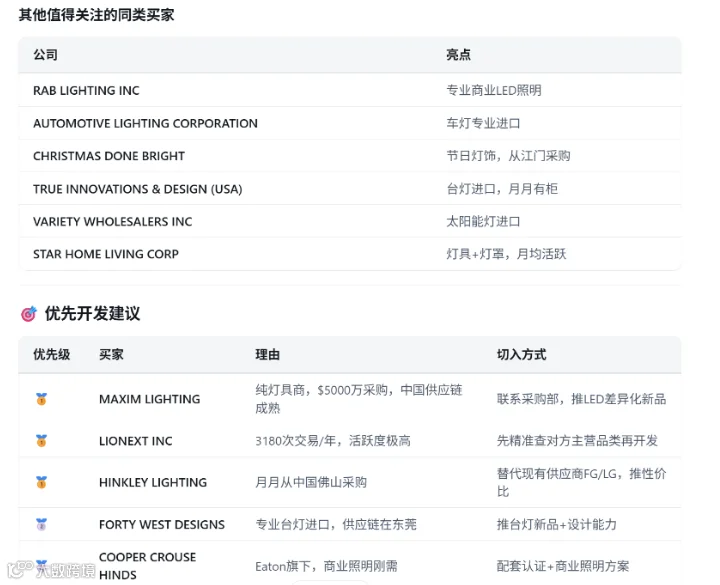The image size is (720, 585).
Task: Click 配套认证+商业照明方案 text
Action: [x=562, y=566]
